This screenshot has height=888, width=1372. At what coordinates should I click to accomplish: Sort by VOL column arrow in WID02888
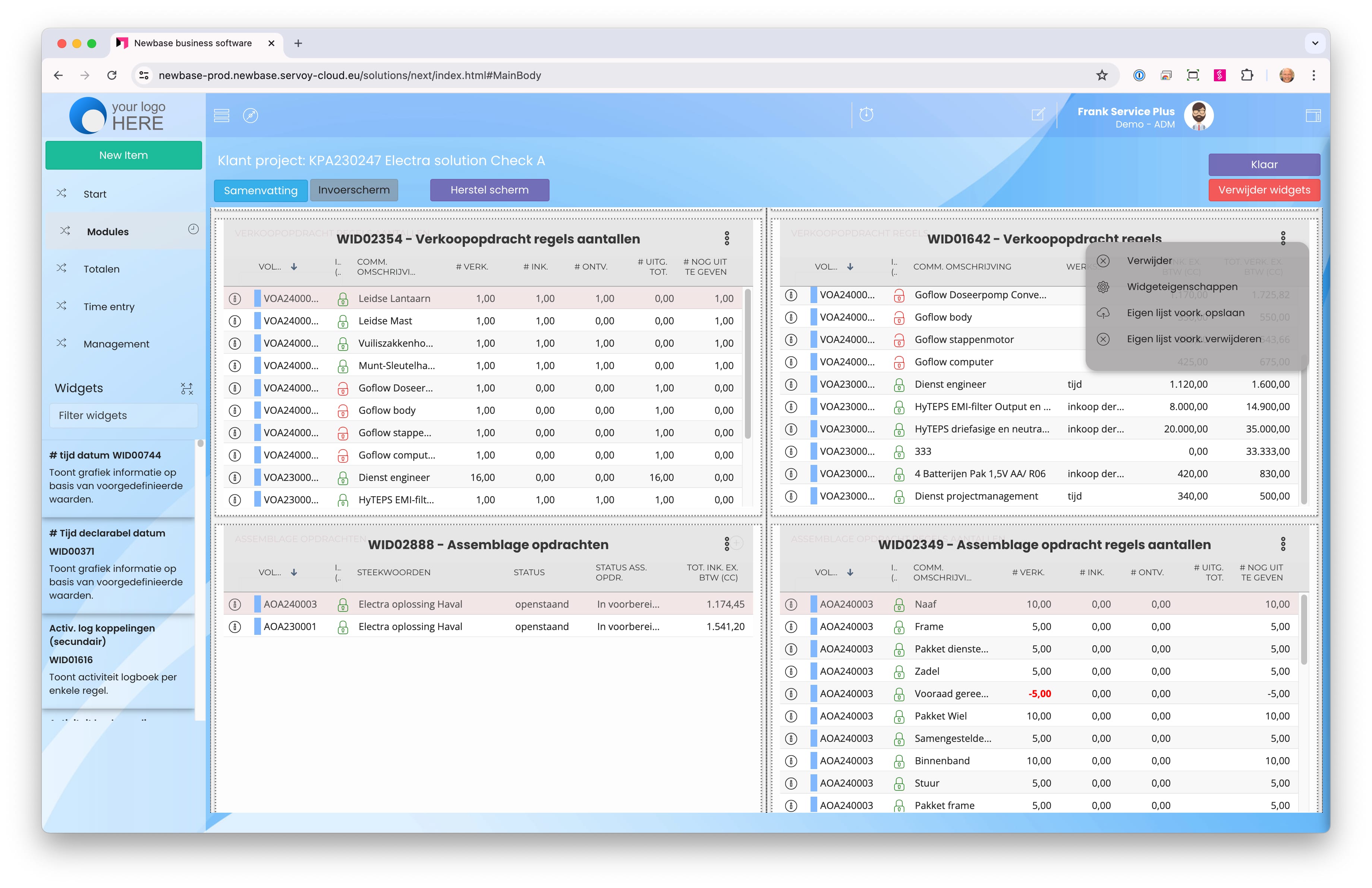pos(294,572)
